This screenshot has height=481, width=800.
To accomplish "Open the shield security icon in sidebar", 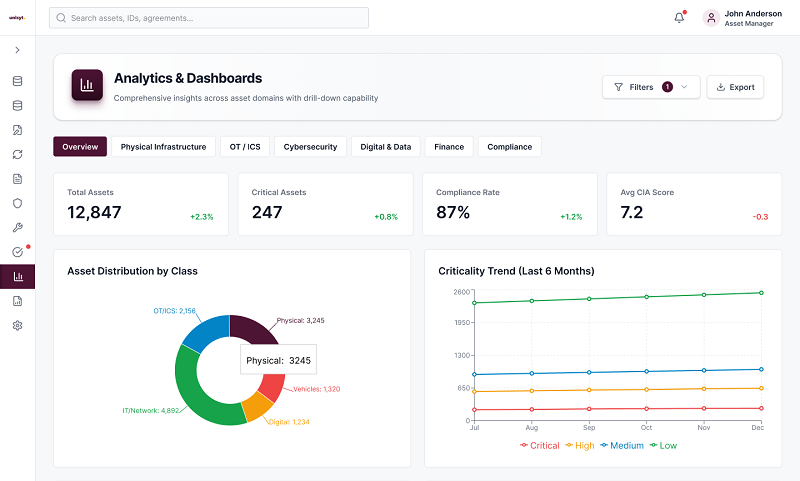I will coord(17,204).
